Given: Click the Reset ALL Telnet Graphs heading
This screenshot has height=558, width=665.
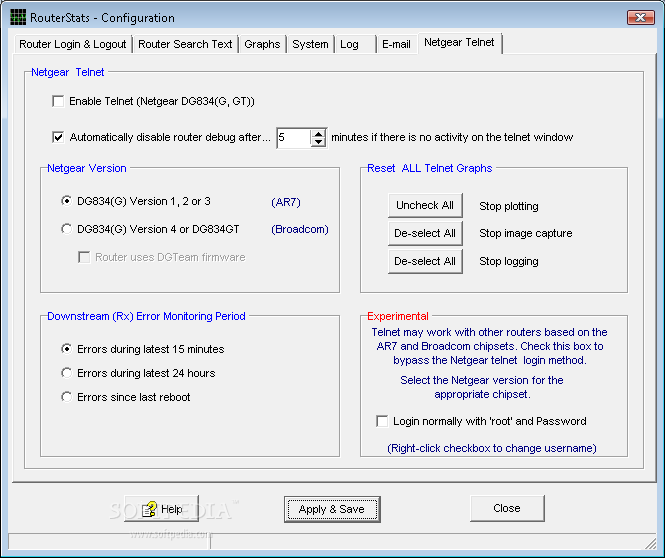Looking at the screenshot, I should pyautogui.click(x=430, y=168).
